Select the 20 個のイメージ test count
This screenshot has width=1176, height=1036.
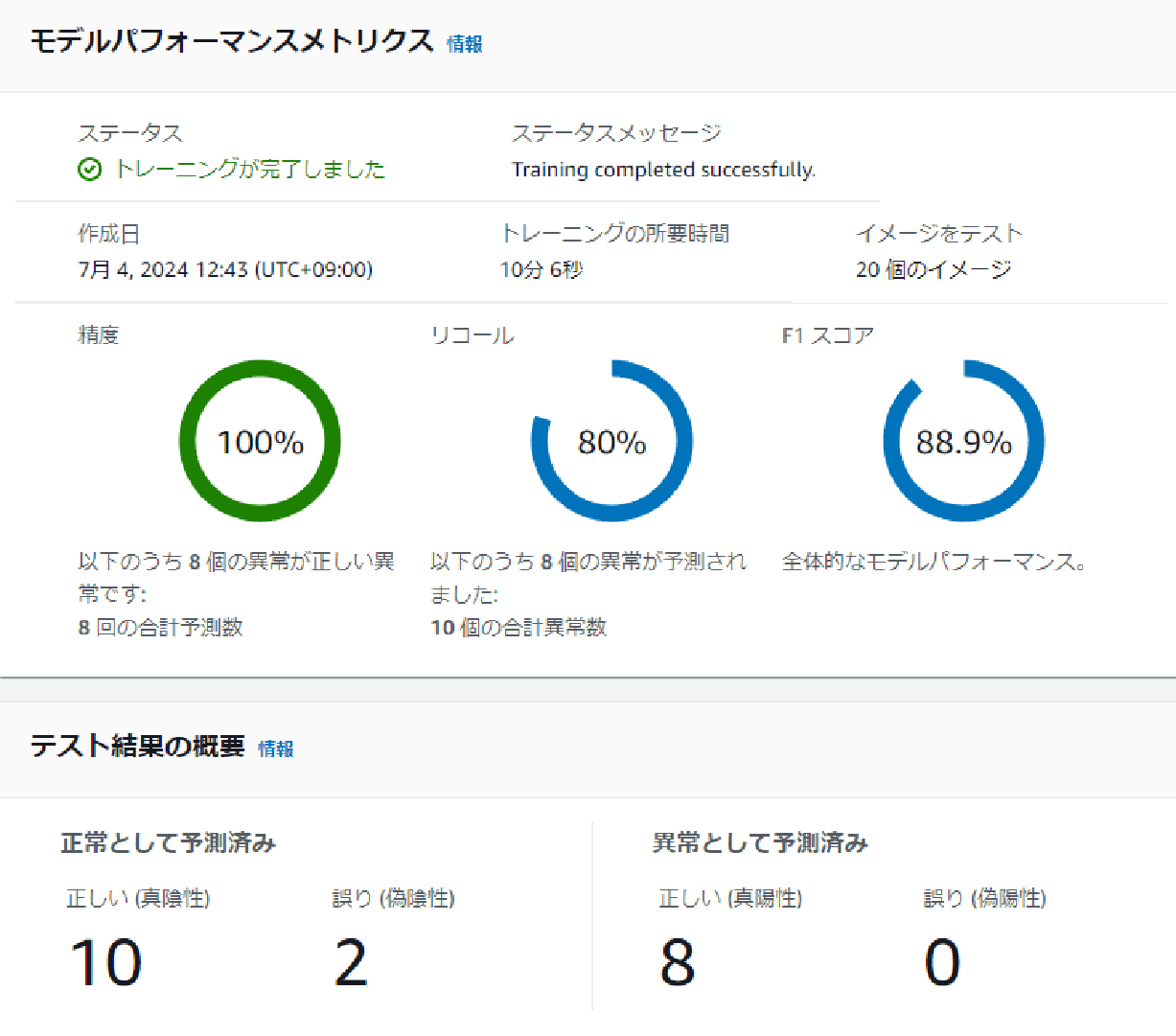(921, 269)
